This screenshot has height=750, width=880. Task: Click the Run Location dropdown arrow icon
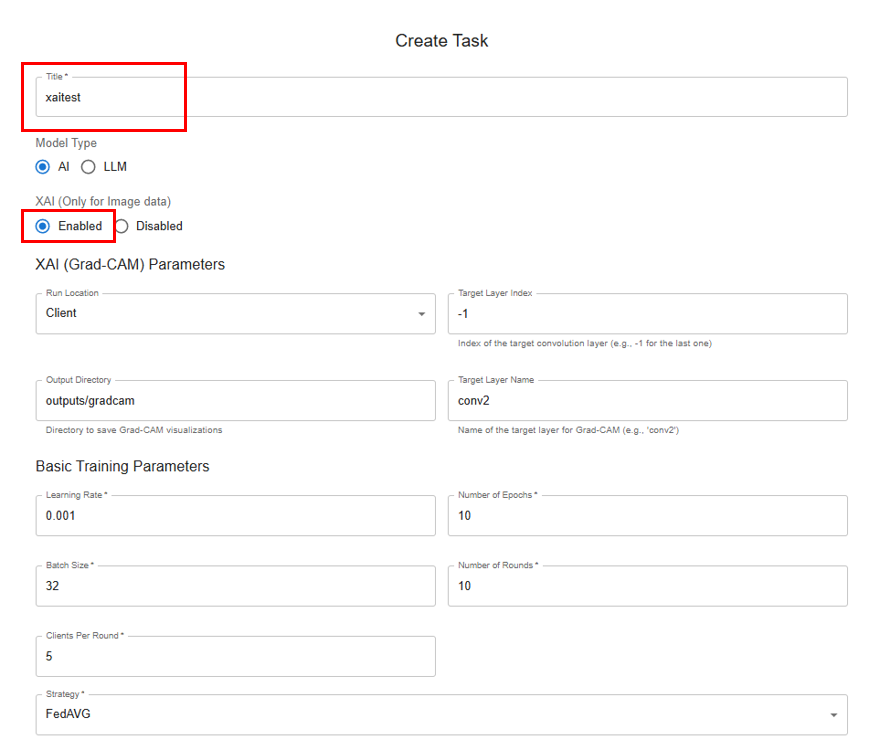click(x=421, y=314)
